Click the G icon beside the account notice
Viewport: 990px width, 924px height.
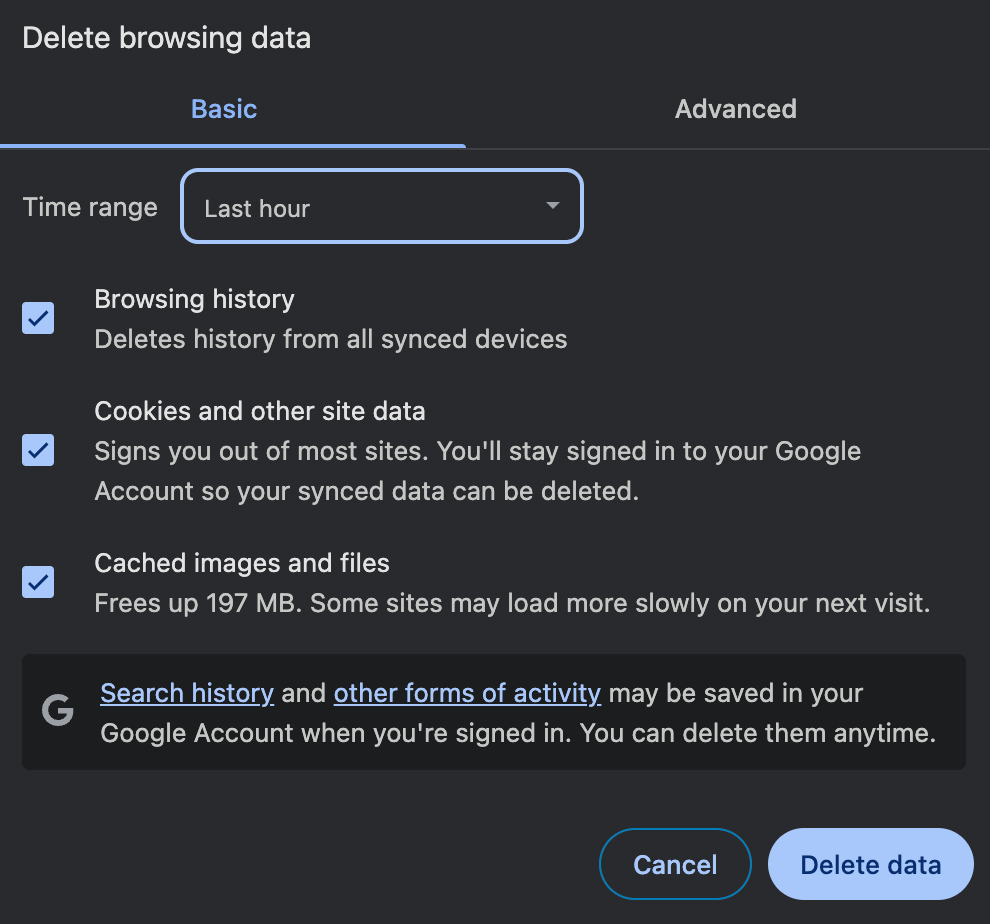[58, 712]
